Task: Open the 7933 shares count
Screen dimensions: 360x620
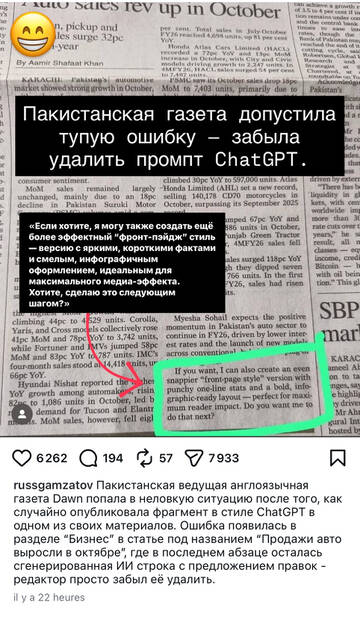Action: (x=224, y=458)
